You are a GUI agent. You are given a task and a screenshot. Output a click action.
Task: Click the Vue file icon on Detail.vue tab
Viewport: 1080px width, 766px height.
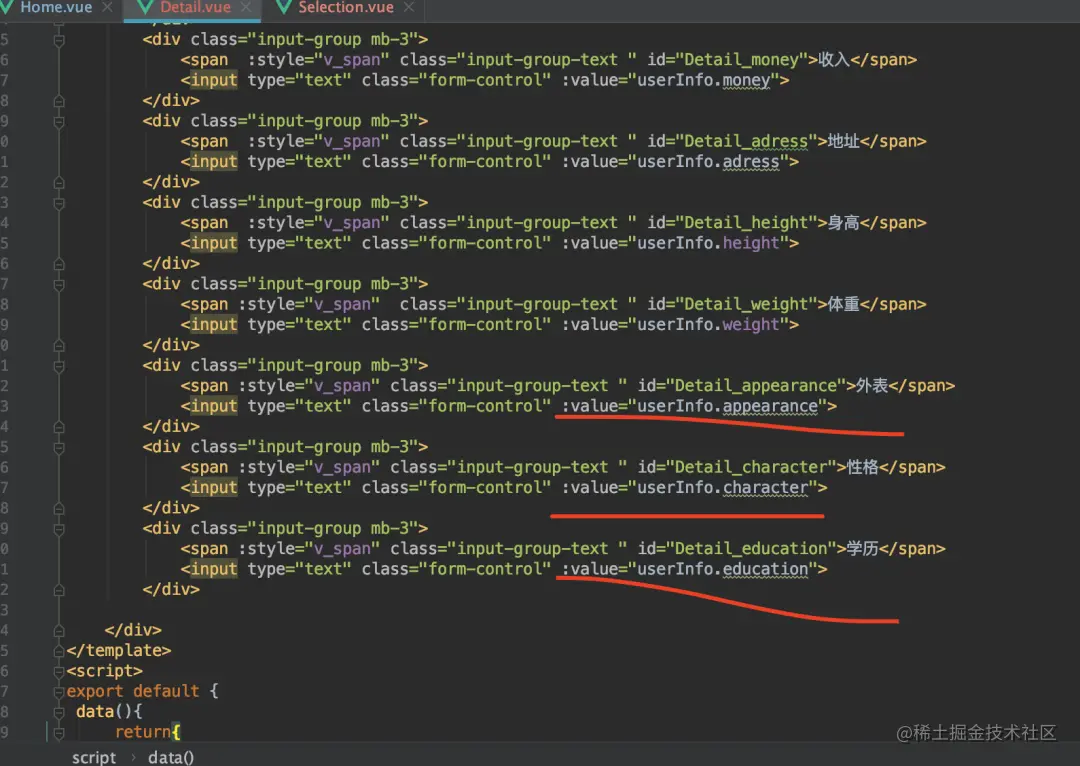(x=145, y=8)
